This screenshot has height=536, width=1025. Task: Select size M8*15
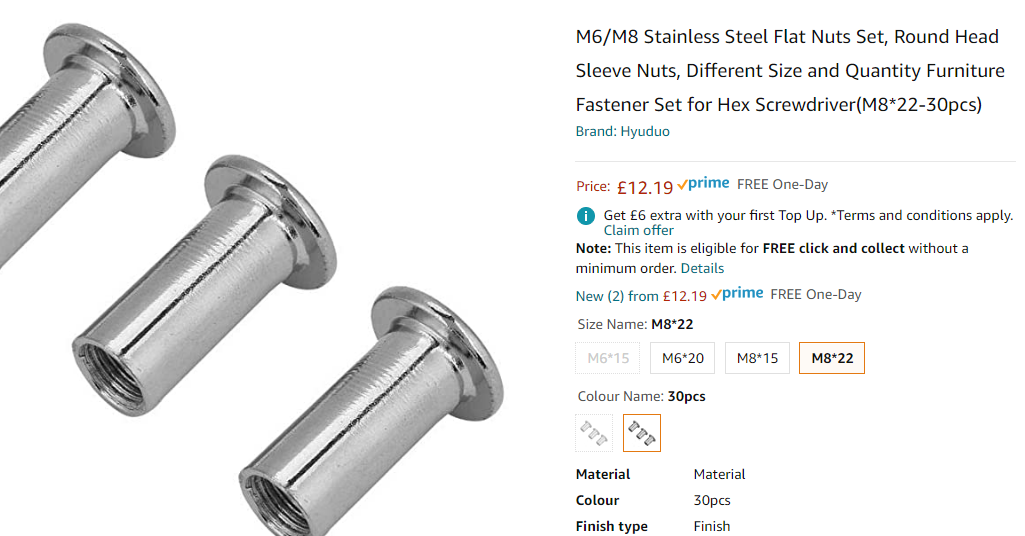pyautogui.click(x=758, y=358)
